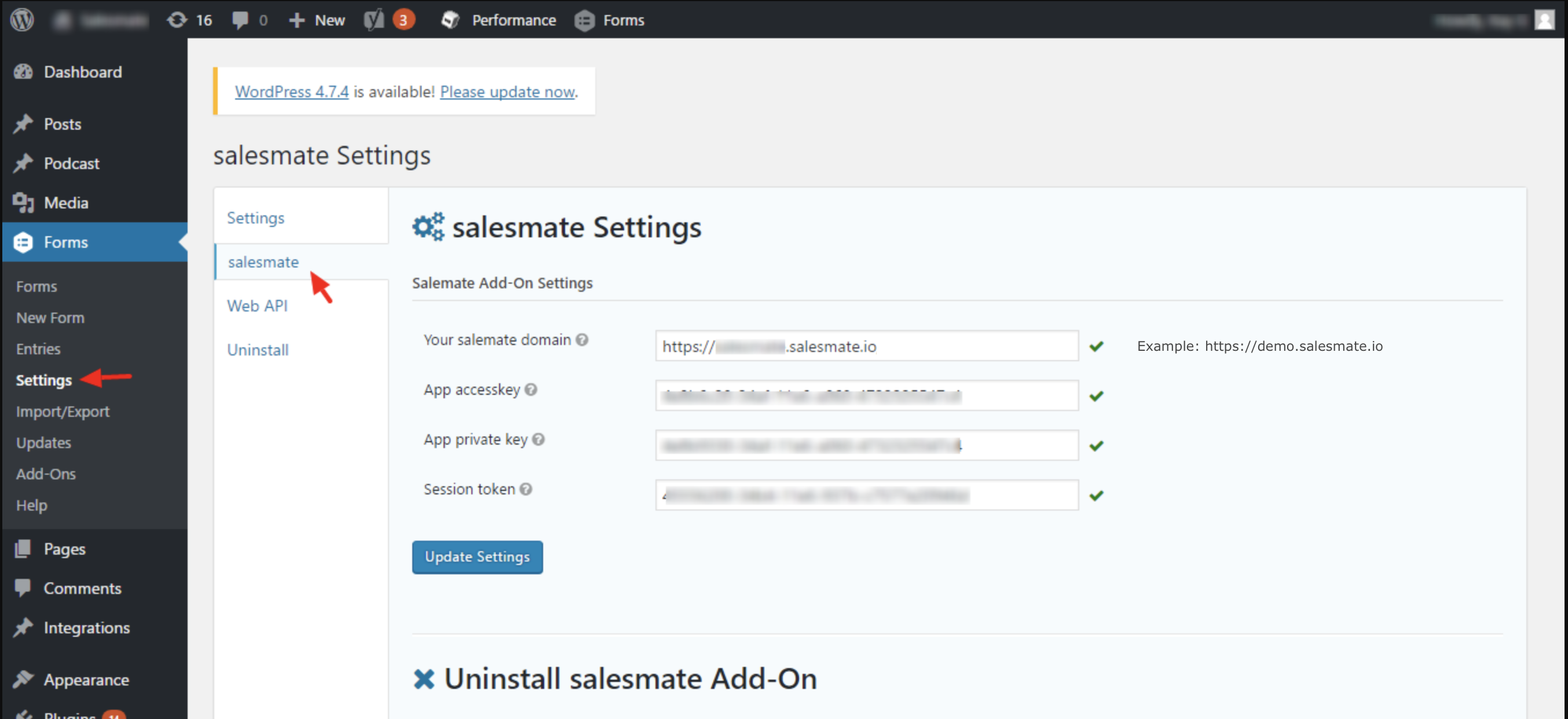Open Entries in sidebar submenu
The image size is (1568, 719).
point(38,349)
